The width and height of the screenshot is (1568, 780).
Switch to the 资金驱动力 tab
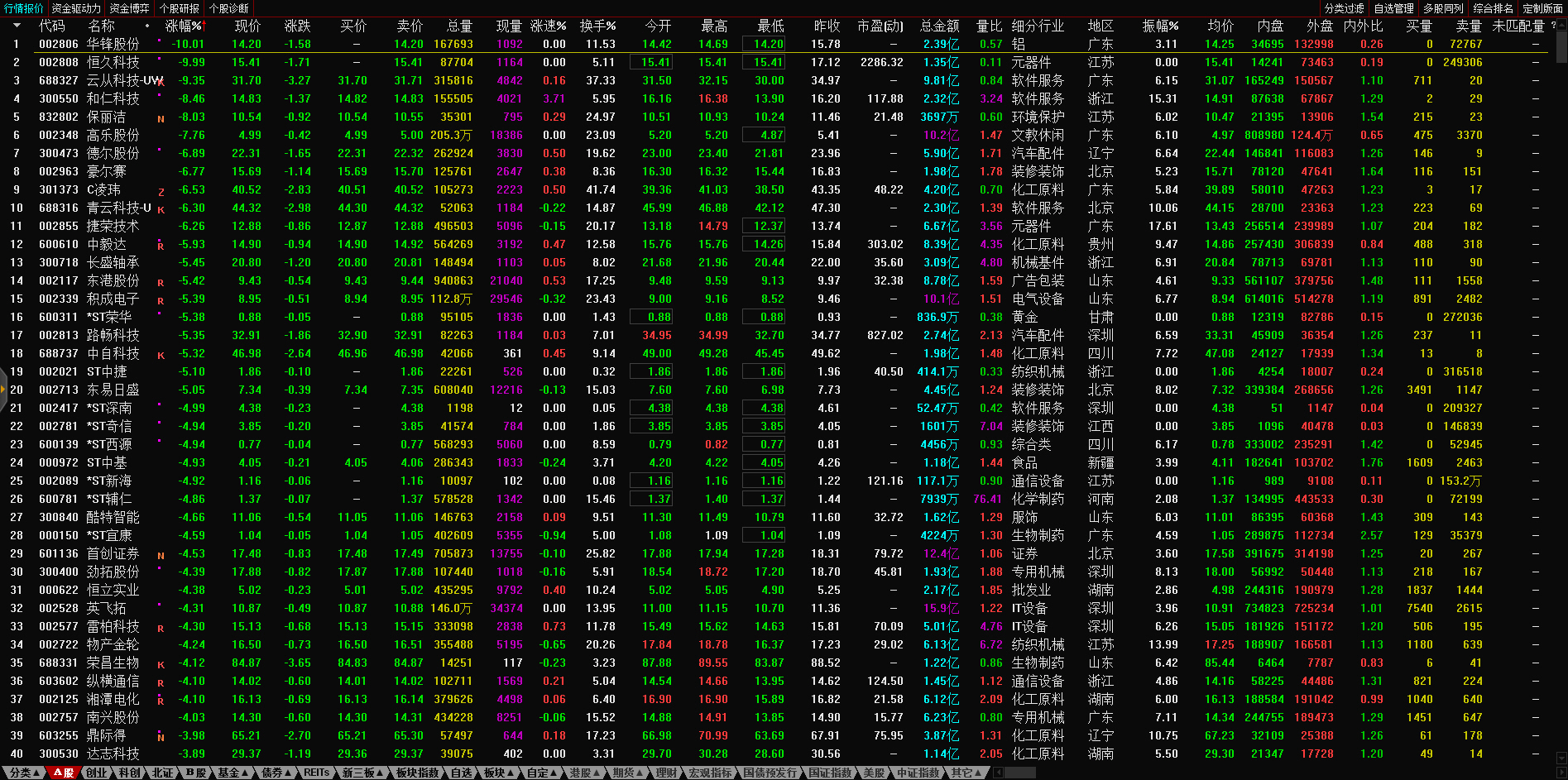(75, 8)
